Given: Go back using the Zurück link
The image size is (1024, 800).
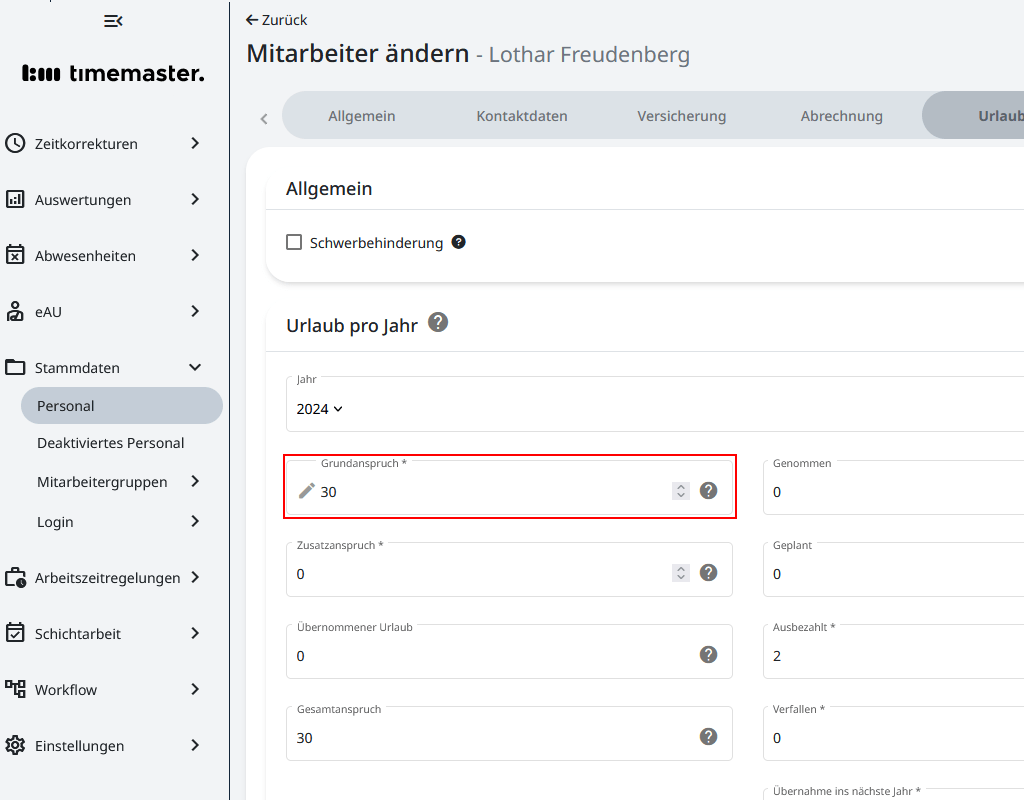Looking at the screenshot, I should tap(277, 20).
